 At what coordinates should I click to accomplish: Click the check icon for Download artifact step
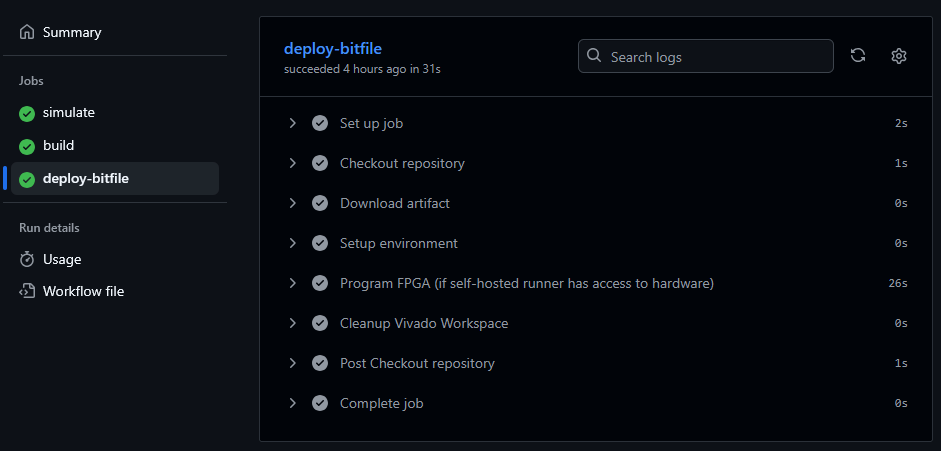point(320,203)
